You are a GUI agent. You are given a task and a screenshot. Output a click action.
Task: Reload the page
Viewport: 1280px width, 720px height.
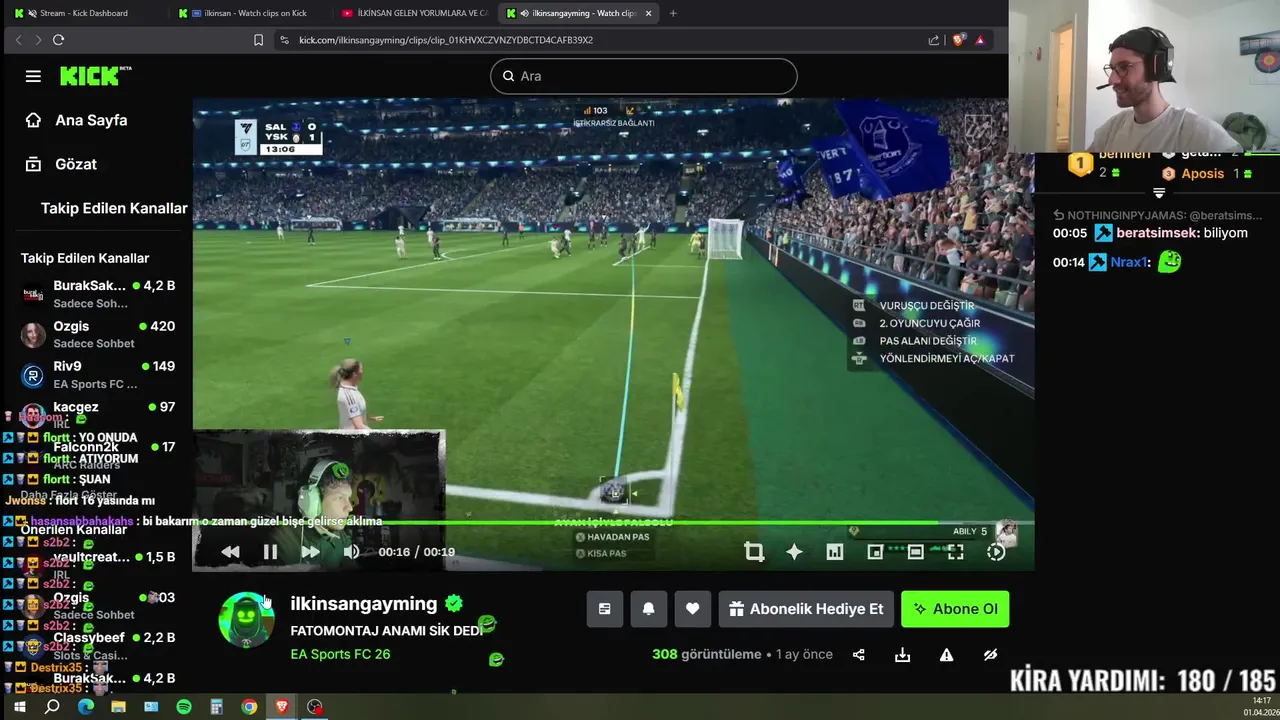[58, 40]
